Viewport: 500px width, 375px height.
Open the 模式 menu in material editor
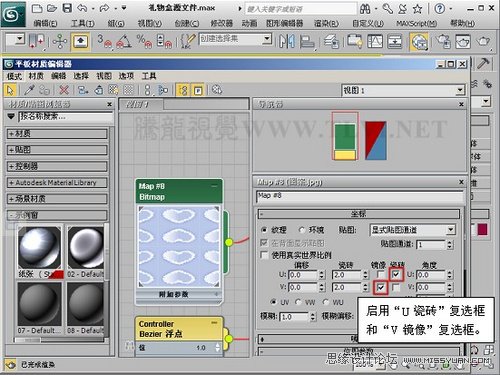14,76
